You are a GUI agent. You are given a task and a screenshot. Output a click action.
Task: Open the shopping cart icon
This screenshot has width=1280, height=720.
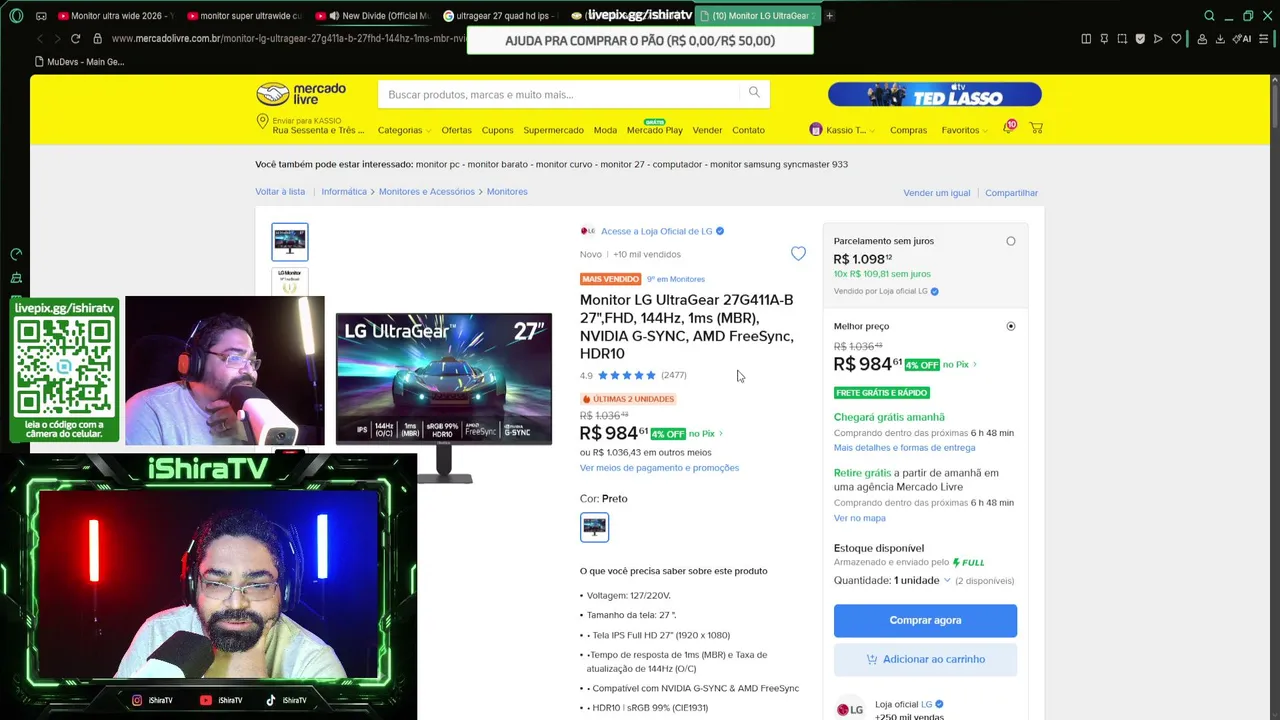(x=1036, y=129)
